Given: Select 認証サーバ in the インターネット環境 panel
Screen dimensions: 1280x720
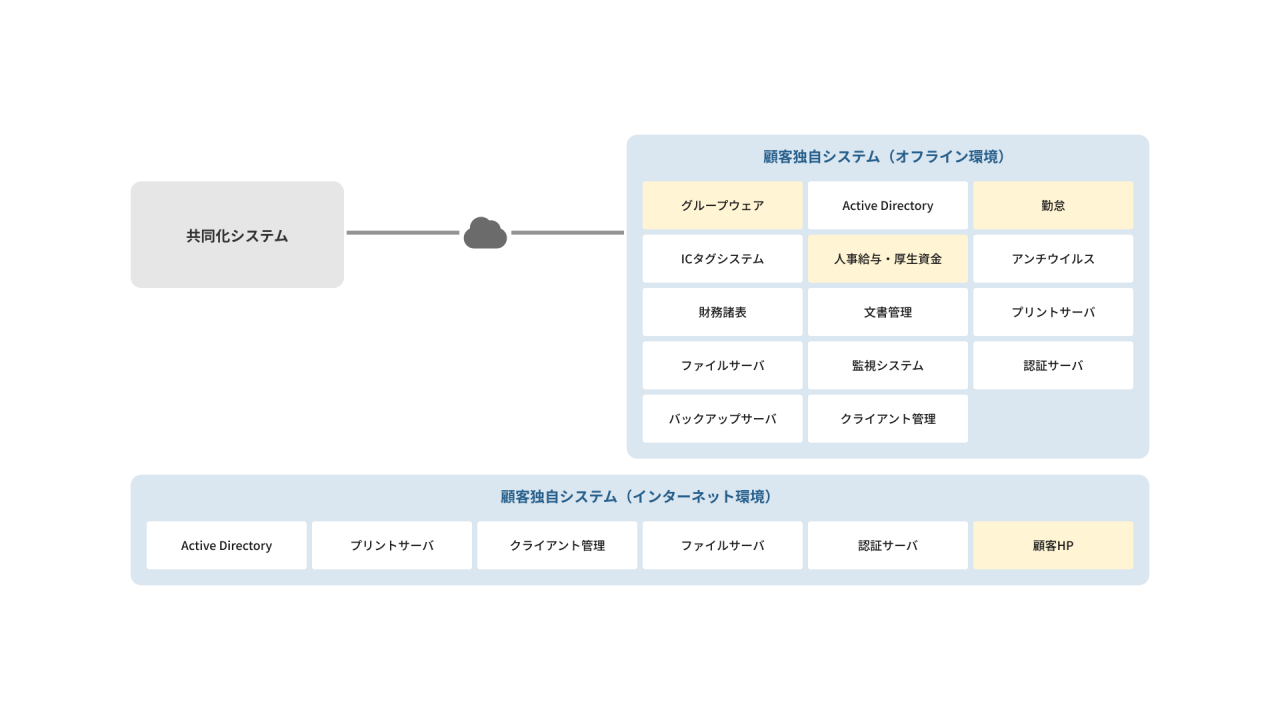Looking at the screenshot, I should pos(888,545).
